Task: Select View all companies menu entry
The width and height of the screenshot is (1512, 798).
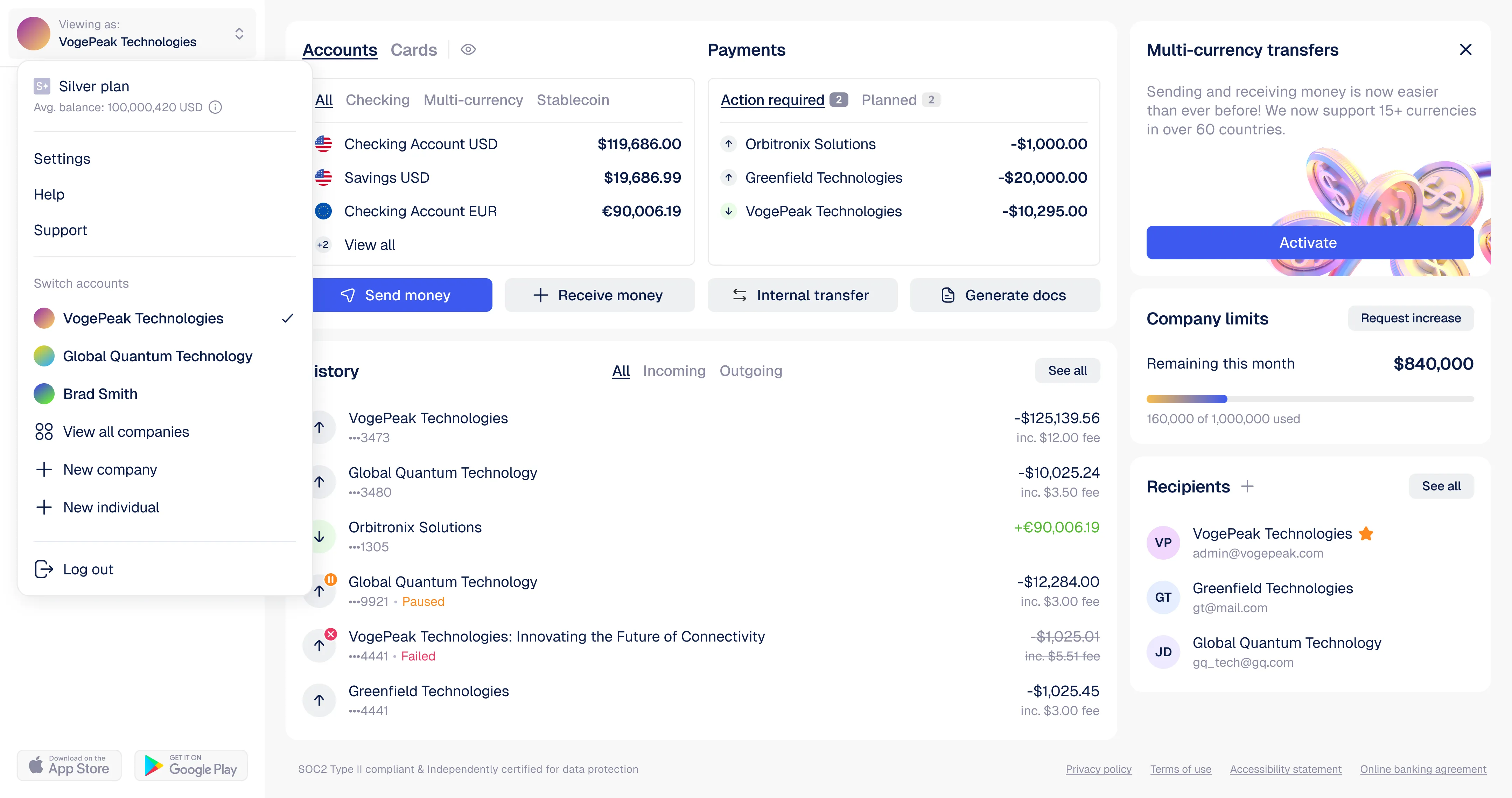Action: click(x=165, y=432)
